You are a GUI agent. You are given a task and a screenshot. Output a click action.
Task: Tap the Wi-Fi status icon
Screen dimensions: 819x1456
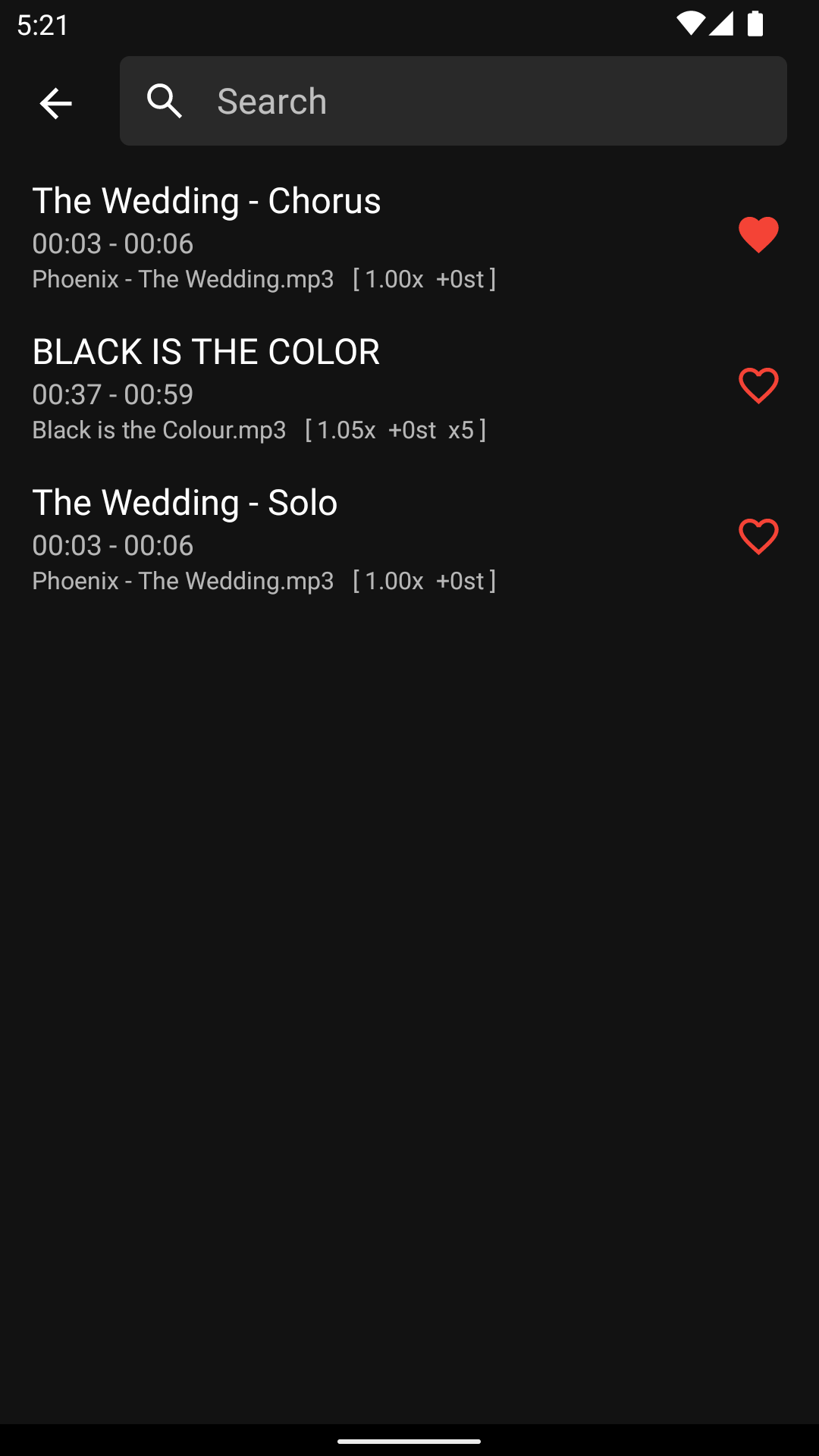(x=690, y=24)
